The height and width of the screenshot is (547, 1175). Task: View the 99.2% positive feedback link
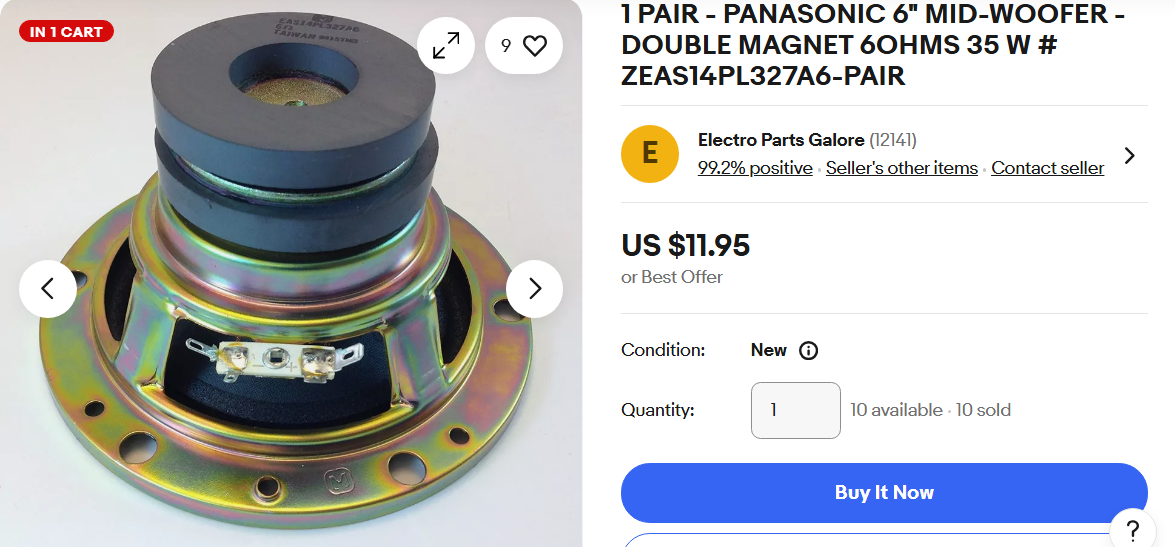coord(755,168)
